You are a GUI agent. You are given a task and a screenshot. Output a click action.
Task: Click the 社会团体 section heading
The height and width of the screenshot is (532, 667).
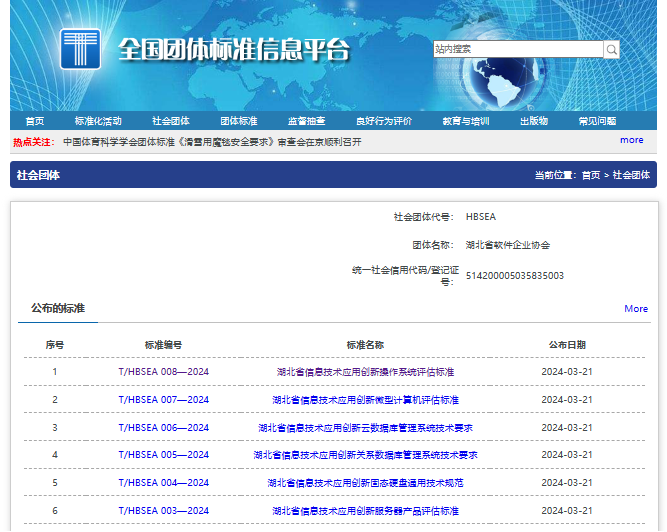tap(38, 175)
